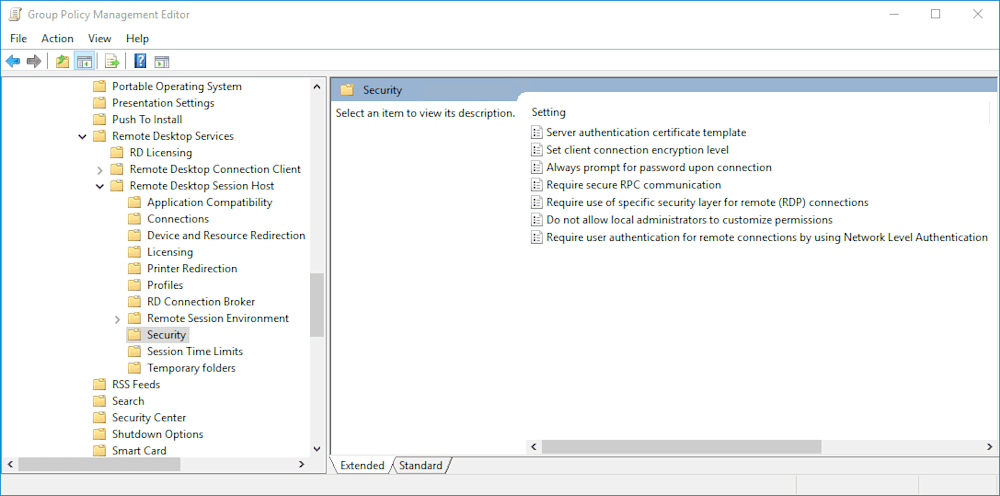Select the Search tree item
The image size is (1000, 496).
point(128,401)
